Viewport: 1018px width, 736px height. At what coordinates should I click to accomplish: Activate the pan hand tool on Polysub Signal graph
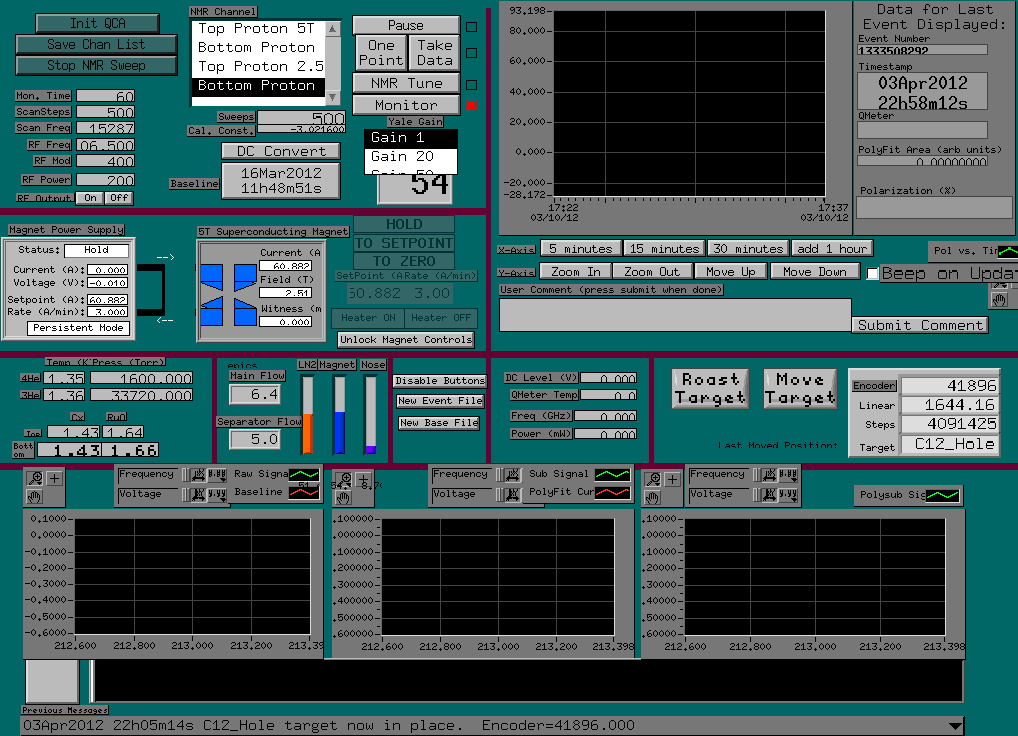[x=653, y=498]
